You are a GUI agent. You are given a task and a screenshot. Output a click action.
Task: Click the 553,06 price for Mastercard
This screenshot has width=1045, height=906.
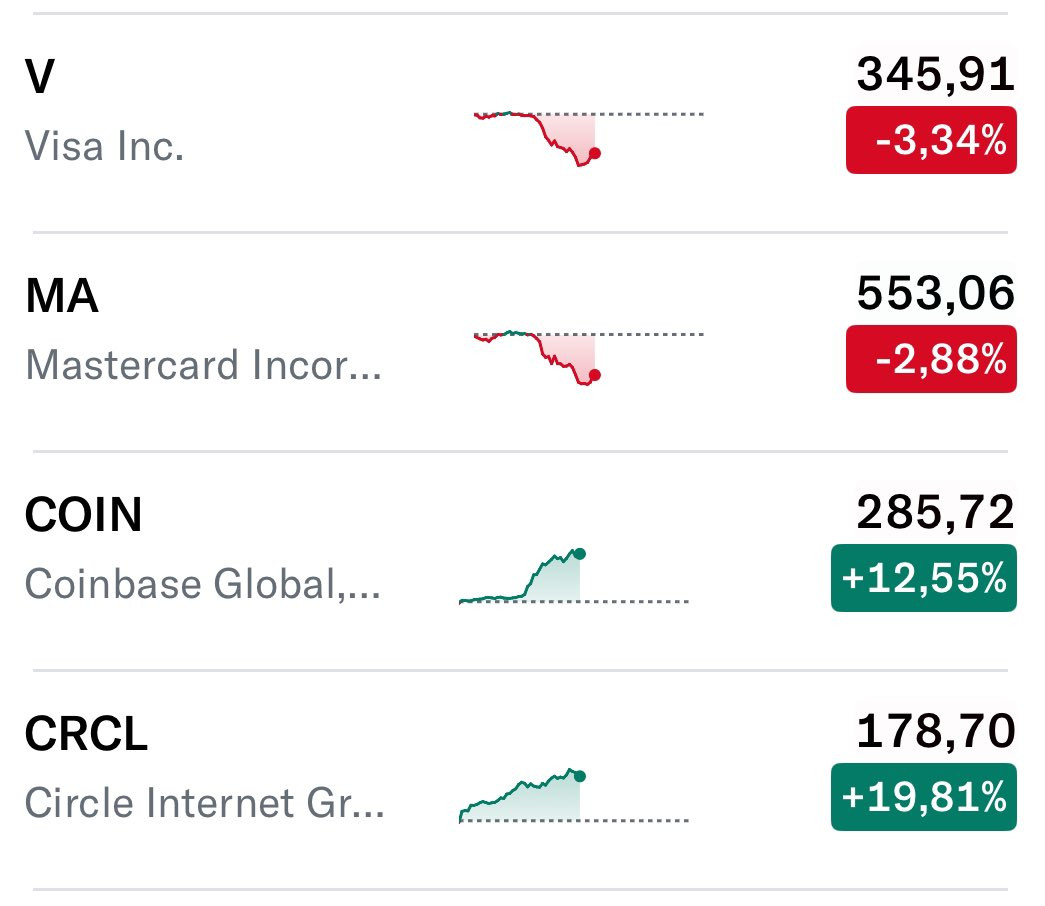935,294
